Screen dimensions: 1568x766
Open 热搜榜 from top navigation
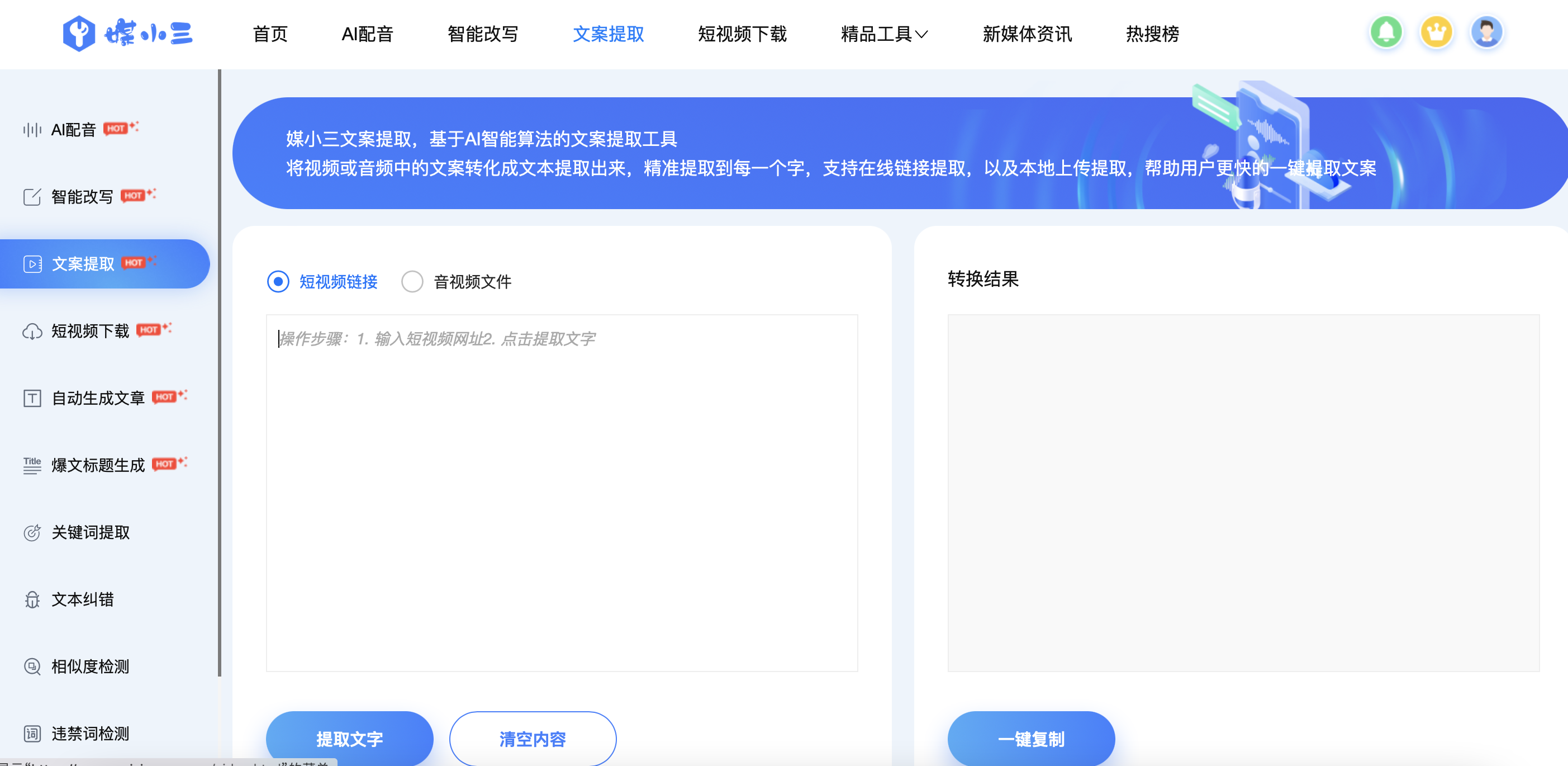[1152, 34]
